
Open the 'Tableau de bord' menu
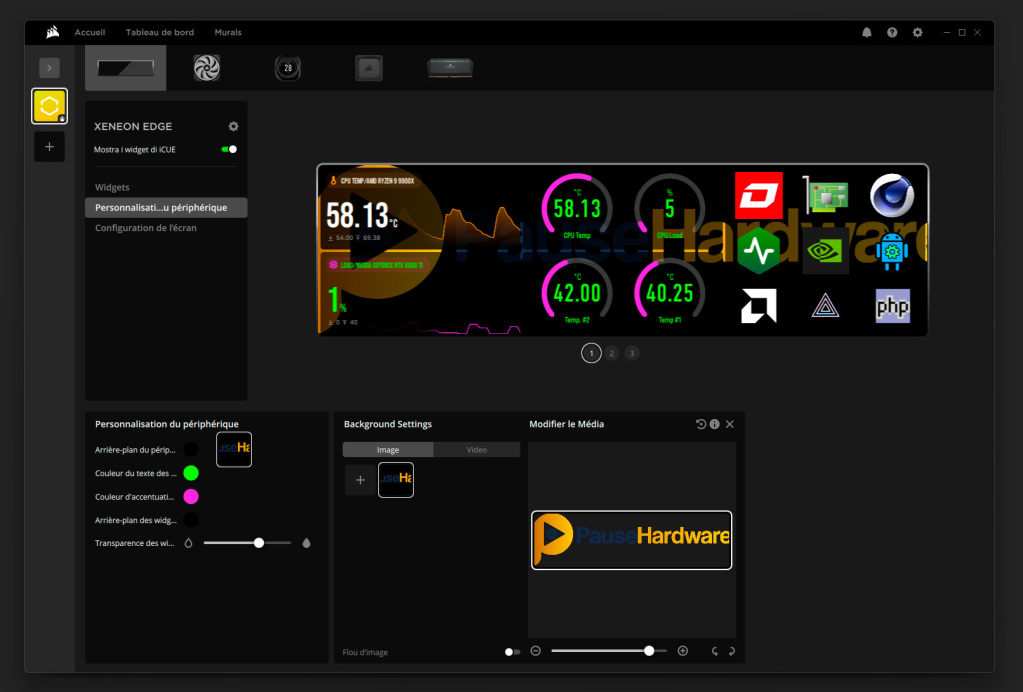tap(160, 33)
